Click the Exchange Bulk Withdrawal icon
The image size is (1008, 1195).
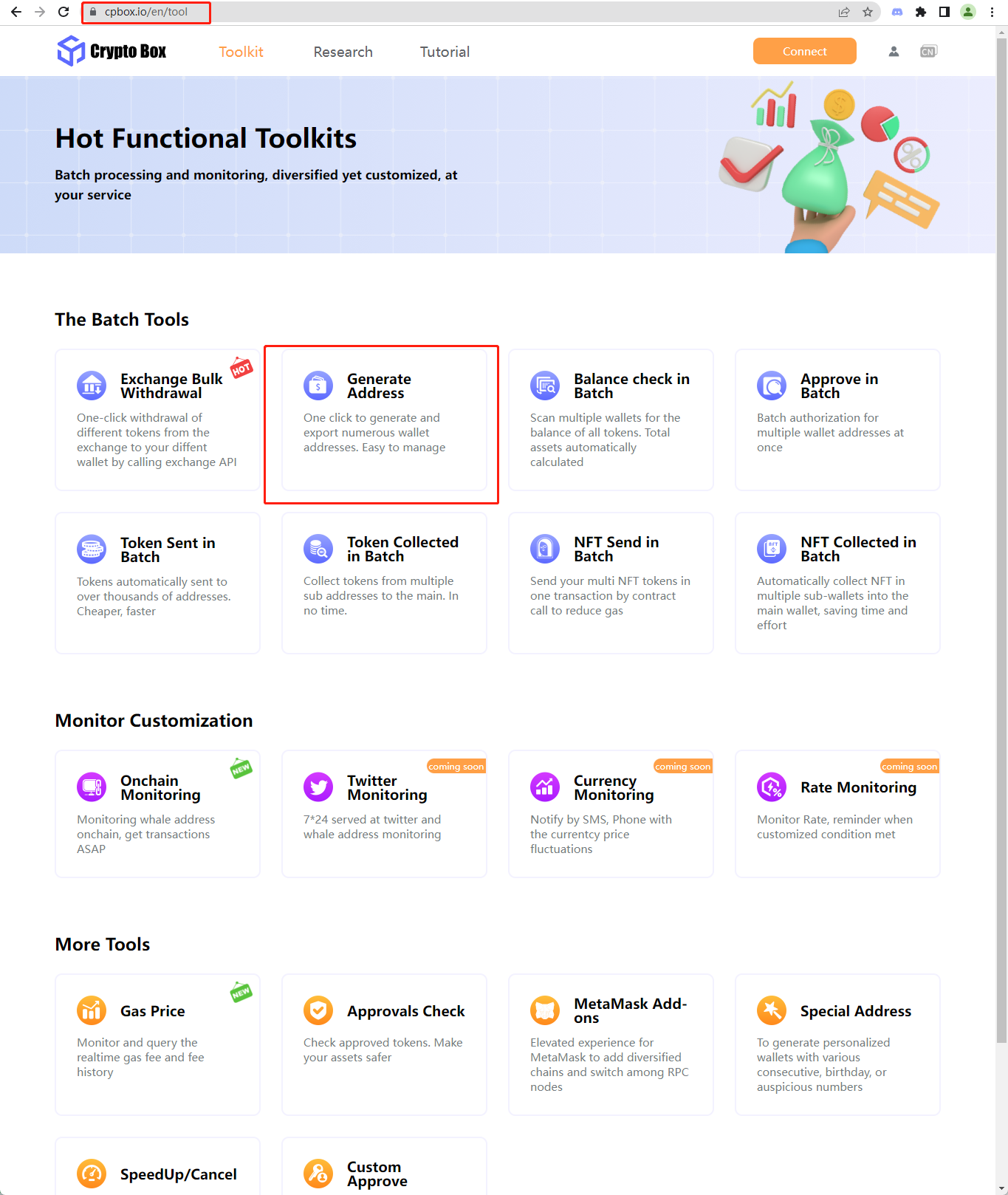click(x=92, y=386)
